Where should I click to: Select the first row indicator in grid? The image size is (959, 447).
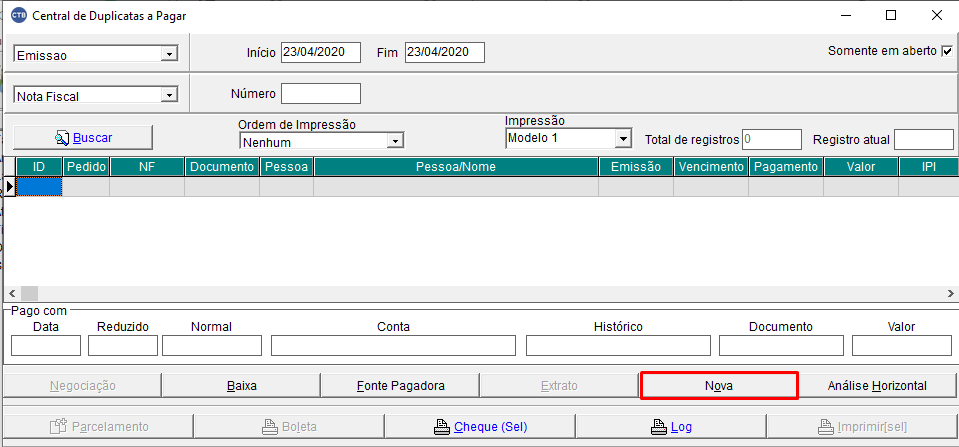coord(10,186)
